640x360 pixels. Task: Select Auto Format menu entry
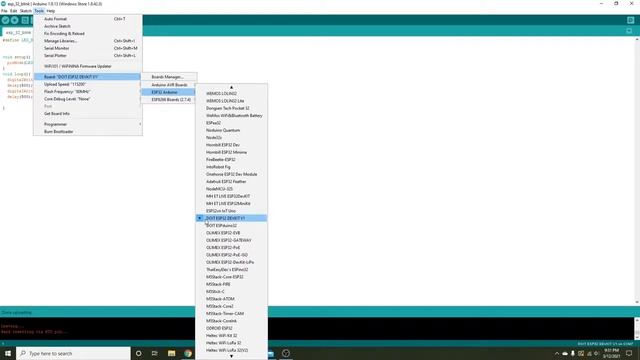pyautogui.click(x=88, y=19)
